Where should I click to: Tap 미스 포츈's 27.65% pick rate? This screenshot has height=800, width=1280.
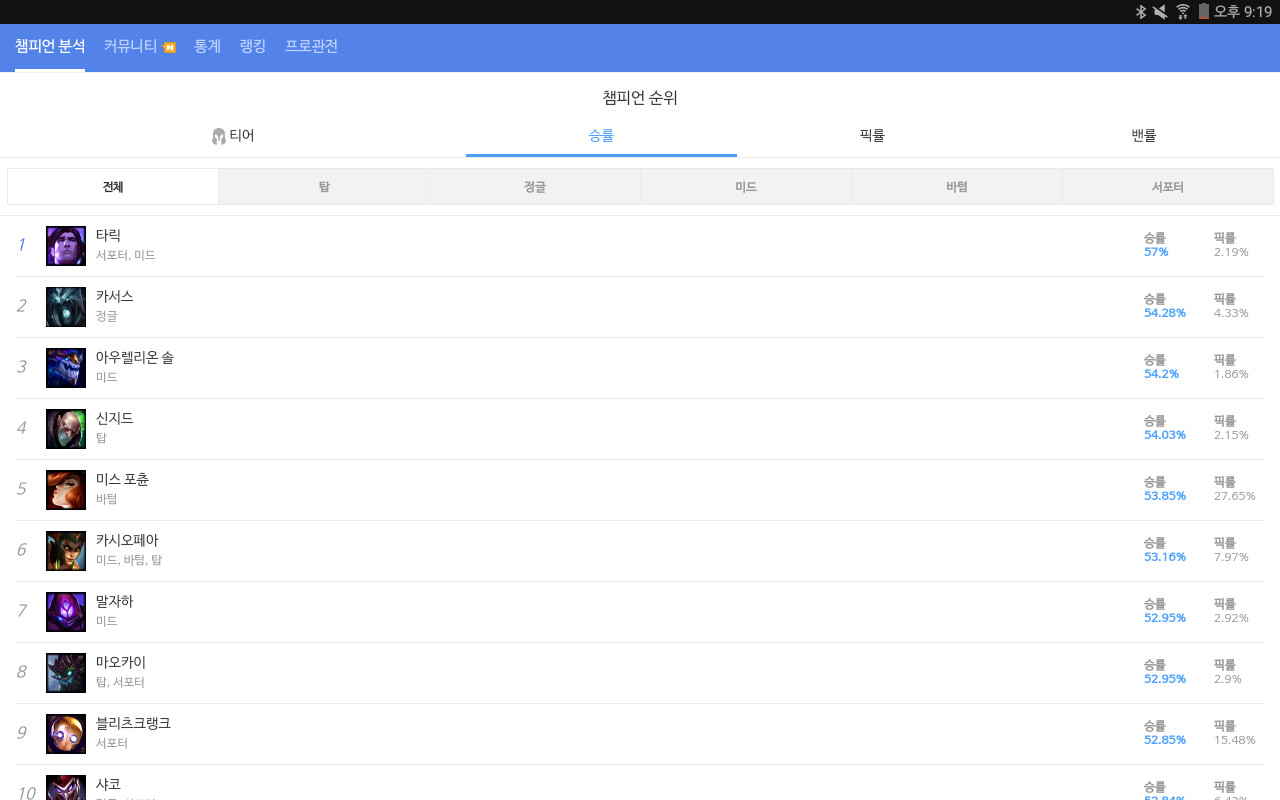(1235, 496)
